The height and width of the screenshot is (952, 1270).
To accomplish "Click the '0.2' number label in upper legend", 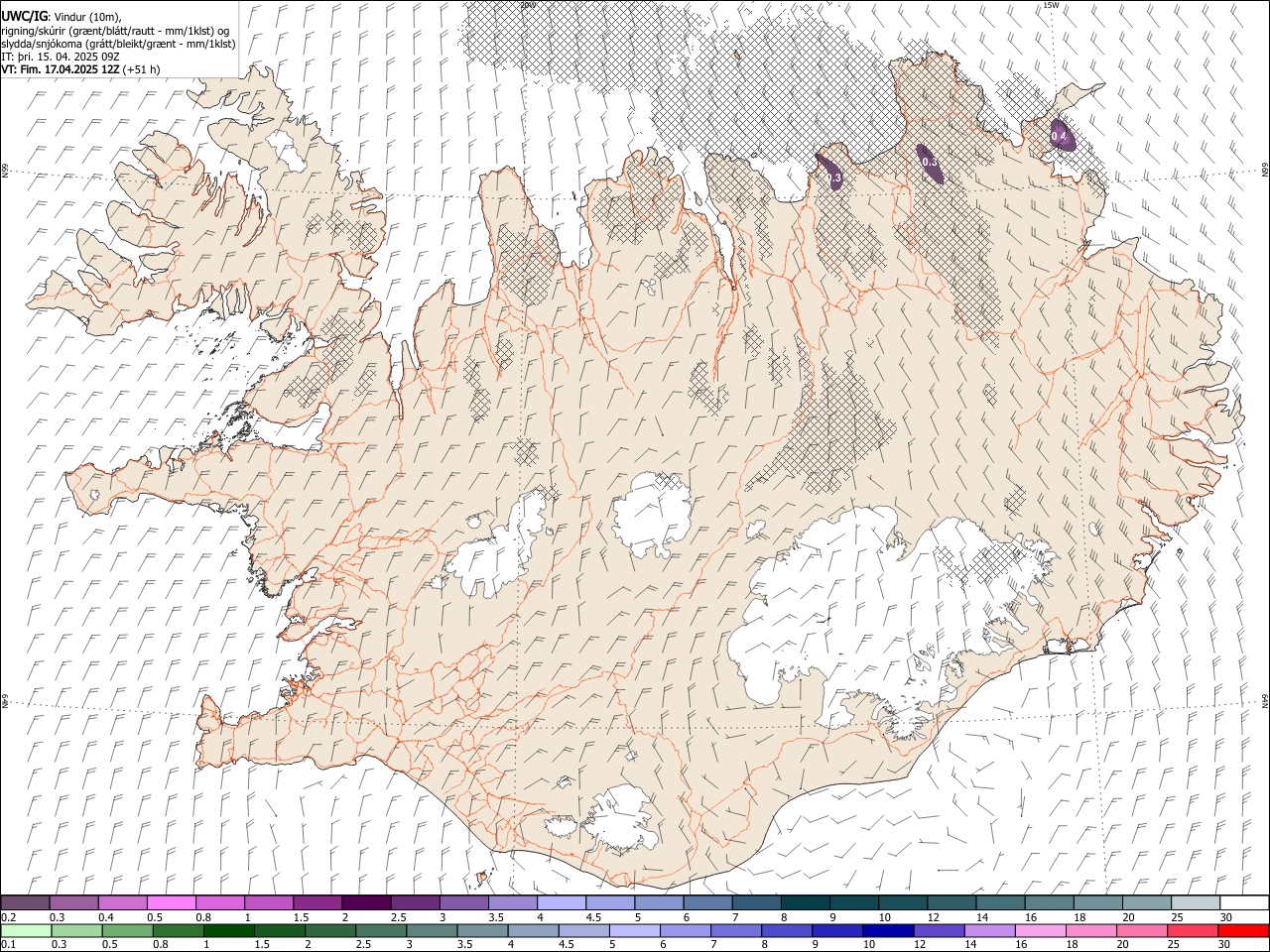I will click(8, 917).
